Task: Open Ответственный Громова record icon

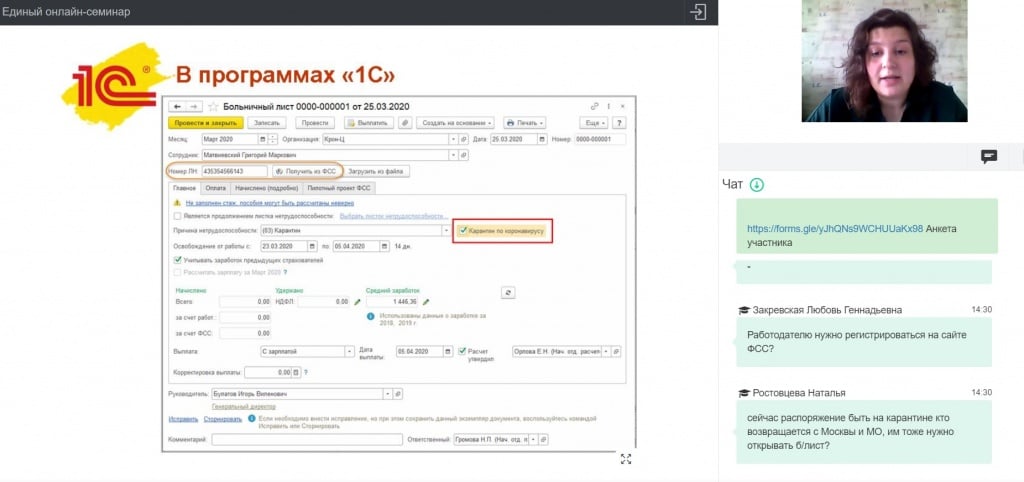Action: click(x=545, y=440)
